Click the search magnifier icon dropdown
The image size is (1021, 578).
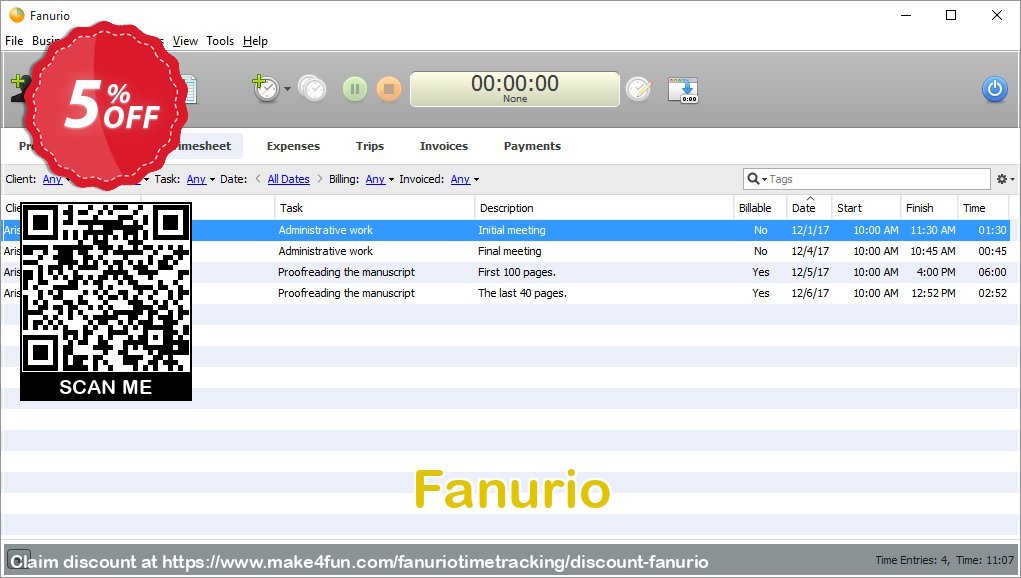[757, 178]
